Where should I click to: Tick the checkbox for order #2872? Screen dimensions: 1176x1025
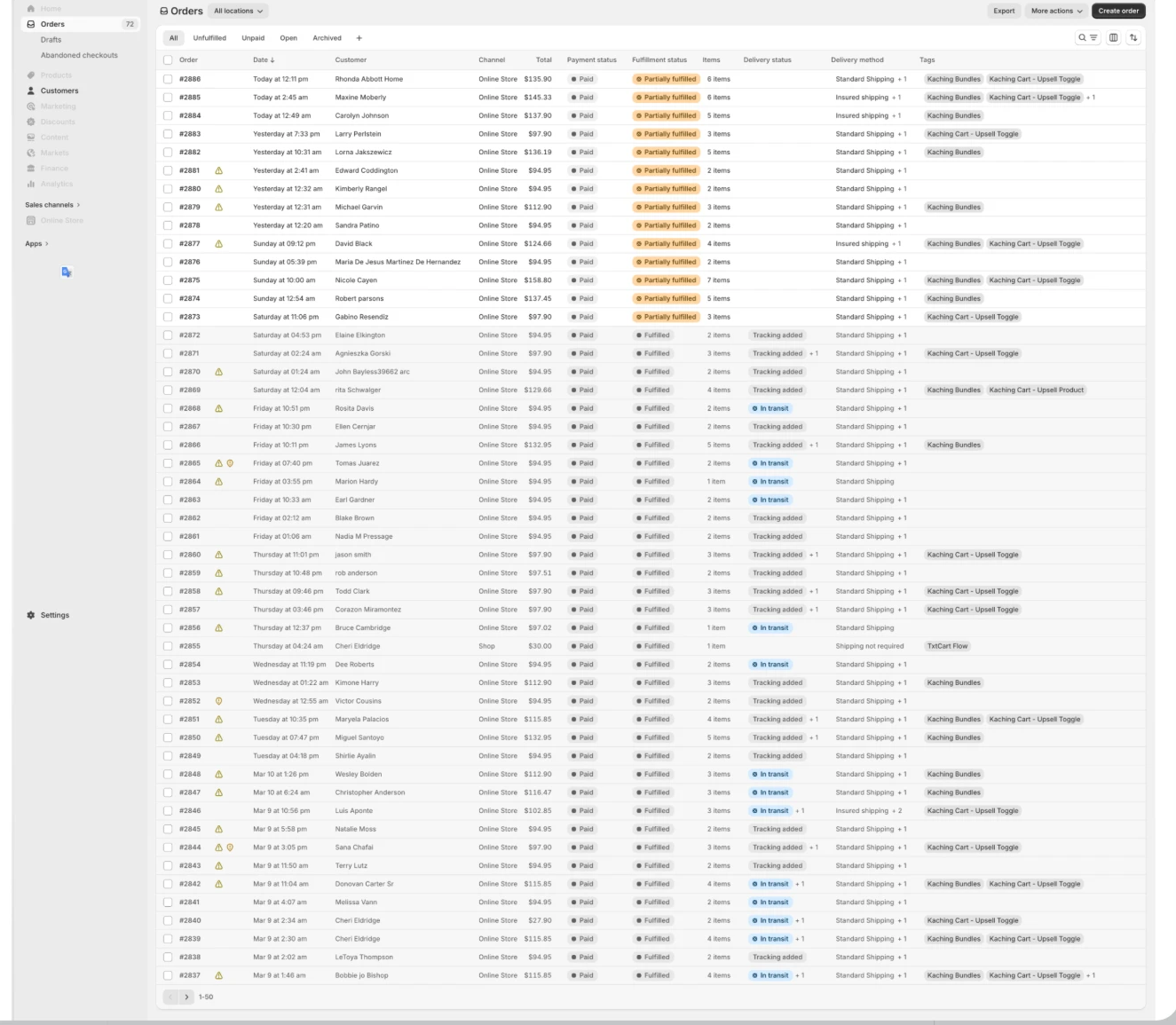168,335
